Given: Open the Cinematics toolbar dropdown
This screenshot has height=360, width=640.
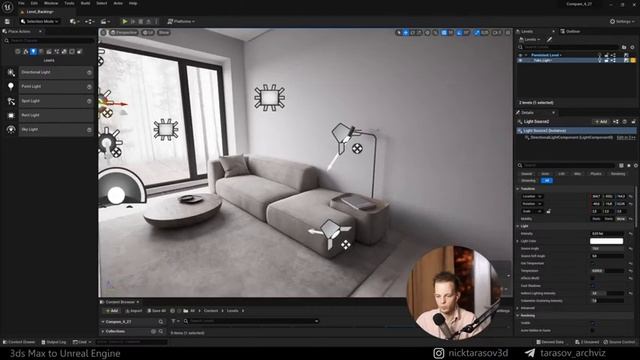Looking at the screenshot, I should coord(104,21).
